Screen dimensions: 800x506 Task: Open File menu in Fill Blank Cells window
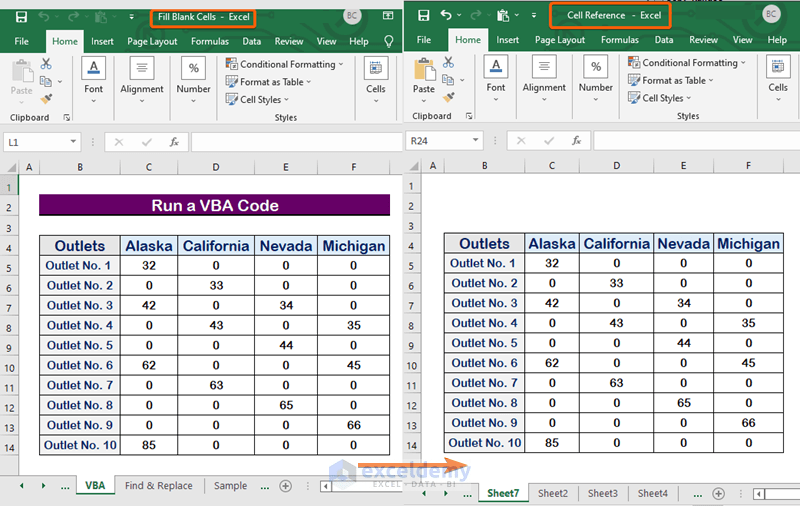coord(21,41)
